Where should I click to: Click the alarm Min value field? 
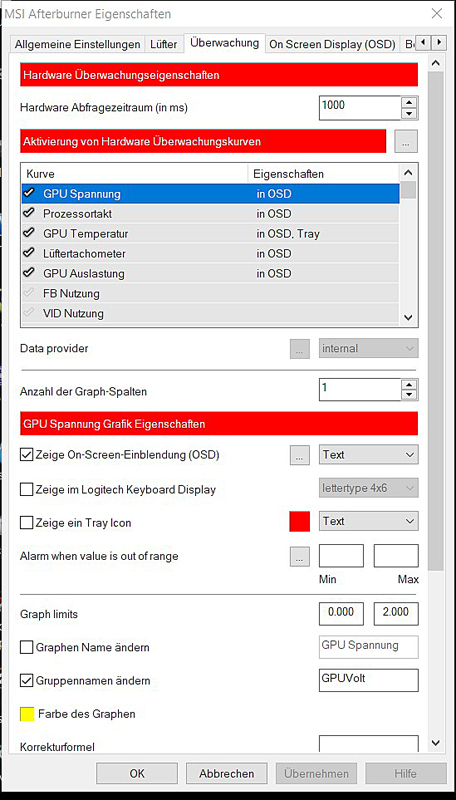(341, 556)
